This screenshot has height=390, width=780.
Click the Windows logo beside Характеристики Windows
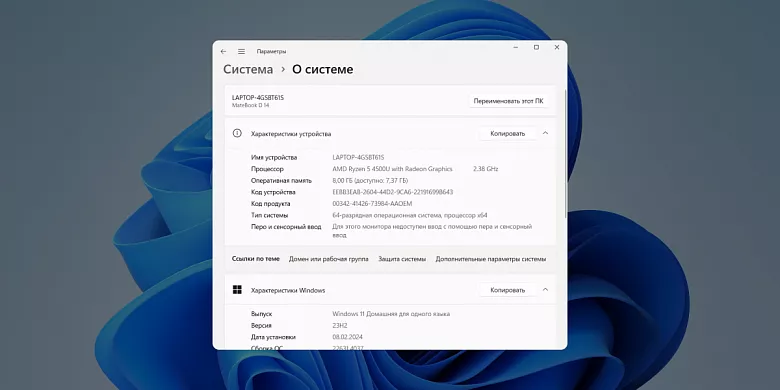237,290
